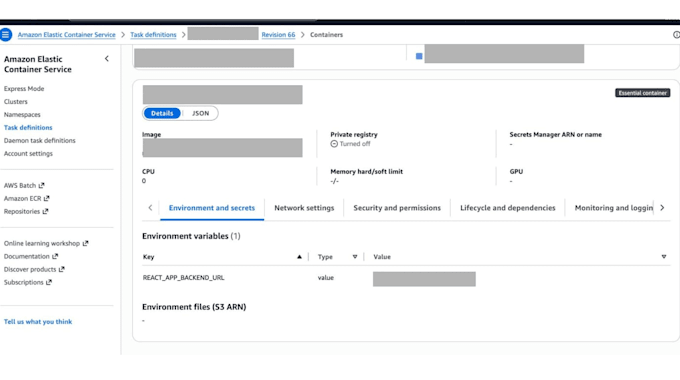Open Express Mode in the sidebar

[24, 88]
